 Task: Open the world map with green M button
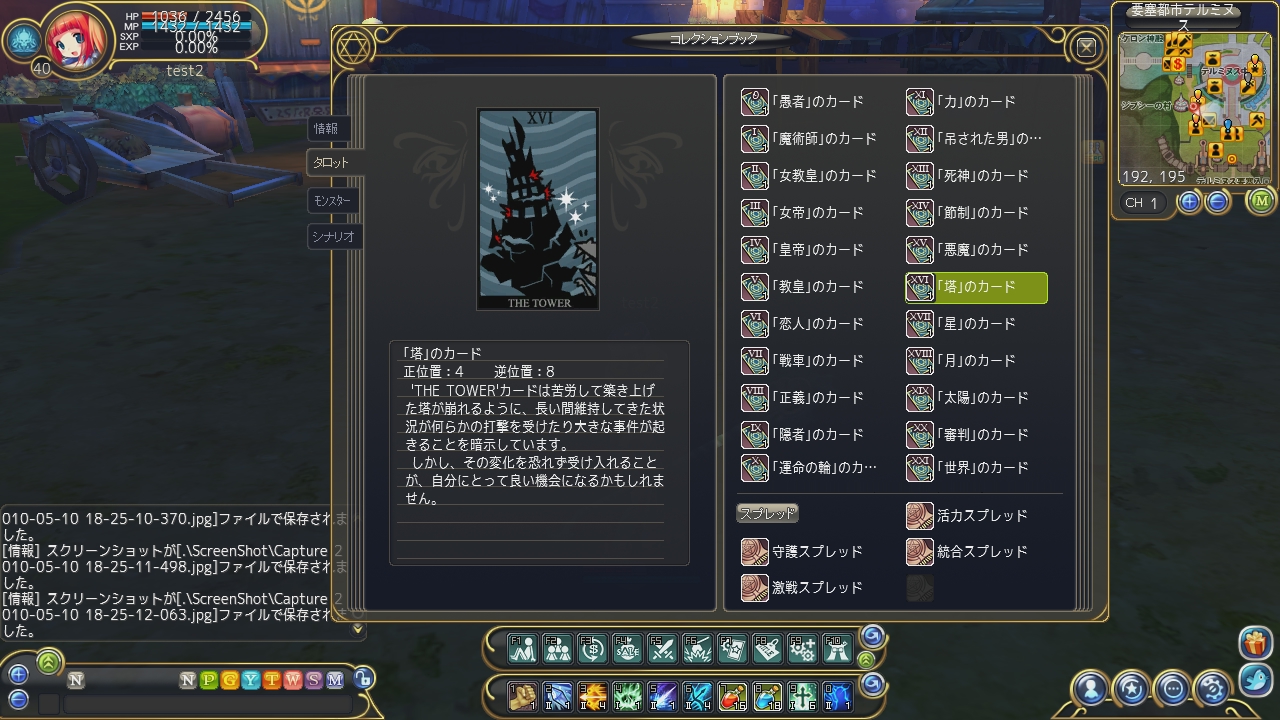[1261, 201]
